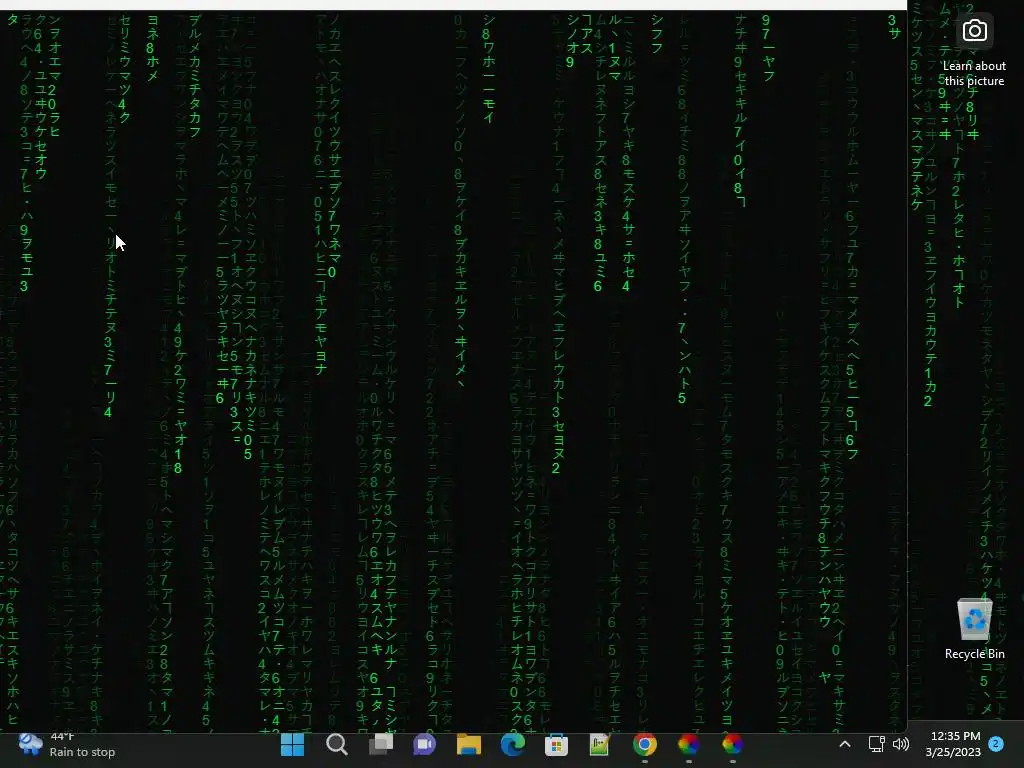The image size is (1024, 768).
Task: Launch Microsoft Edge from the taskbar
Action: pos(513,744)
